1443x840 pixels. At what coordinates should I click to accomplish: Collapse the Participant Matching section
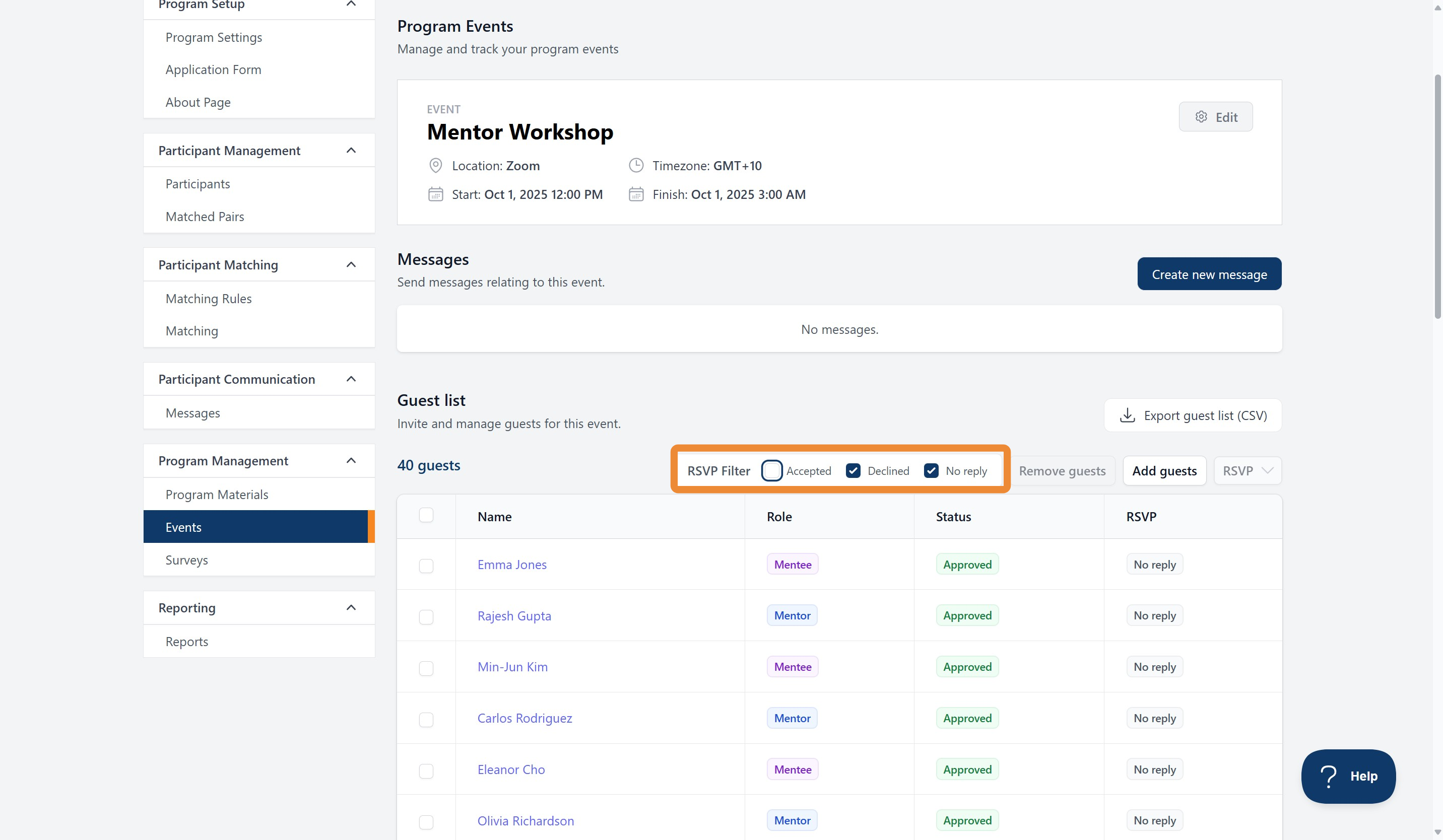click(x=351, y=264)
